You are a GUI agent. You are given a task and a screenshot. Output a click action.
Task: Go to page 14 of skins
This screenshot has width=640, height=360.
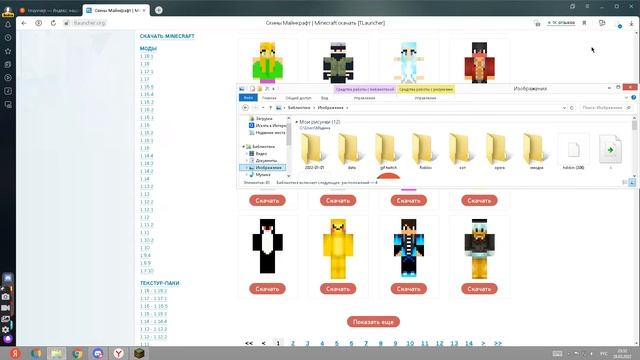469,344
